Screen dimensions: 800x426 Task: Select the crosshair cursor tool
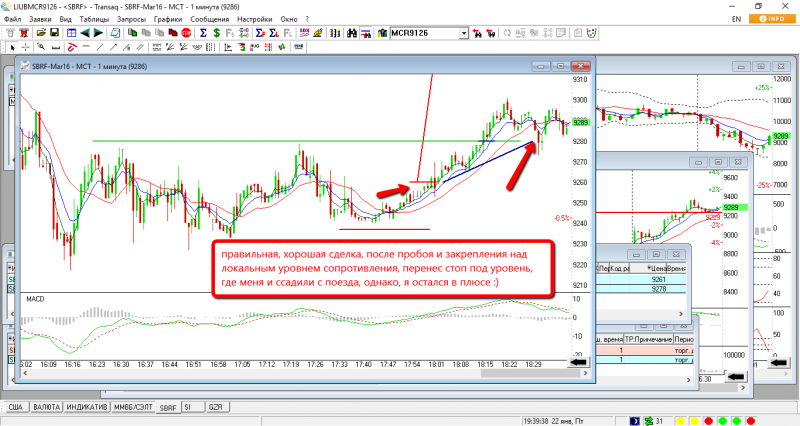(x=26, y=47)
